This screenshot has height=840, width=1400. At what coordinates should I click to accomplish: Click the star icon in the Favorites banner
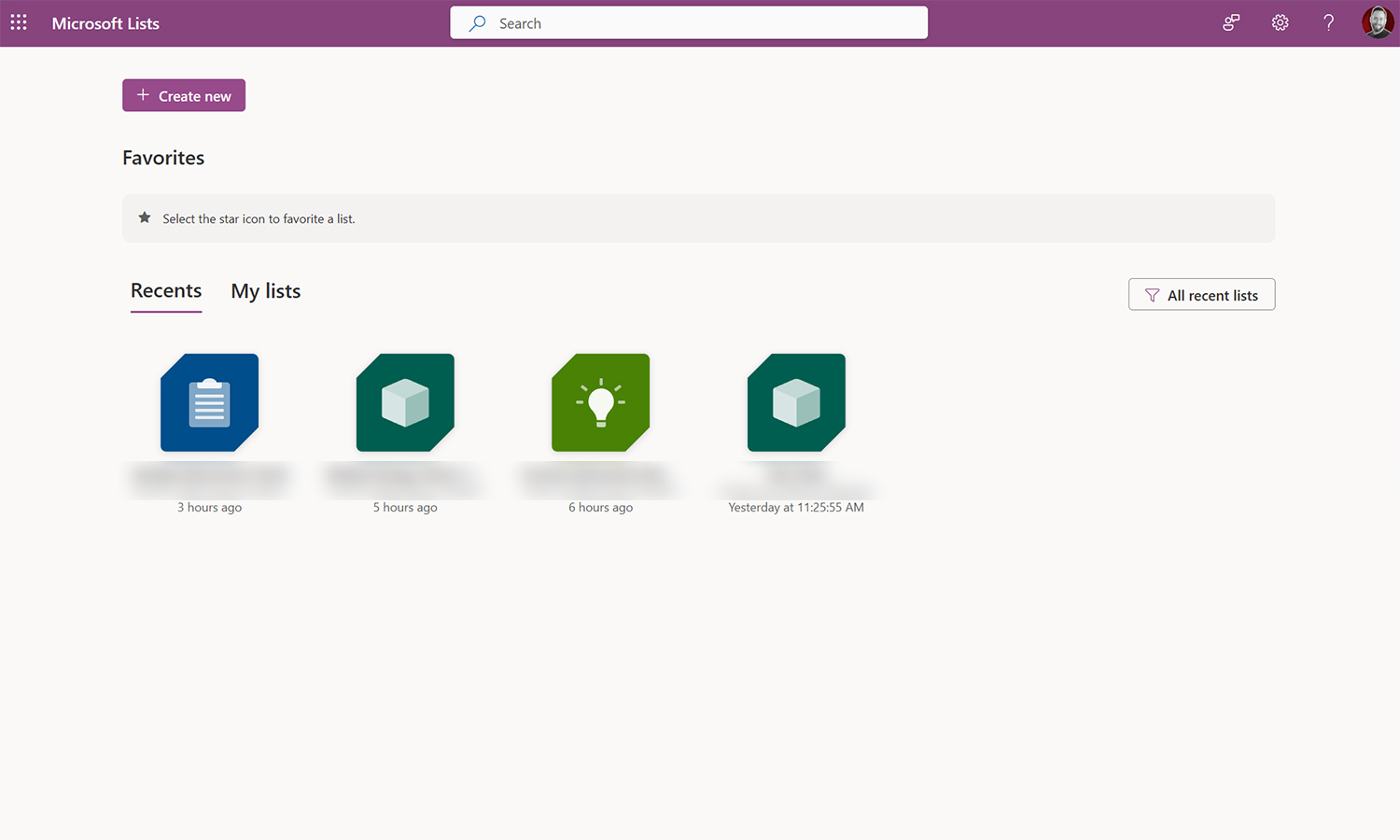pos(144,217)
